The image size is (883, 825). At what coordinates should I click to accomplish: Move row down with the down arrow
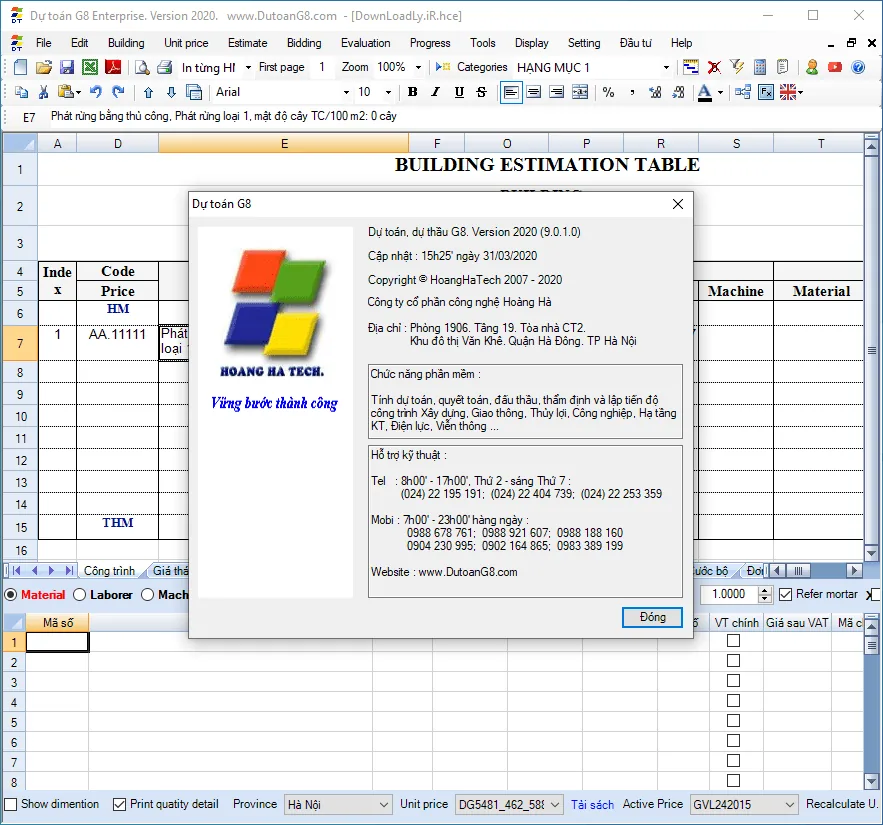tap(171, 92)
